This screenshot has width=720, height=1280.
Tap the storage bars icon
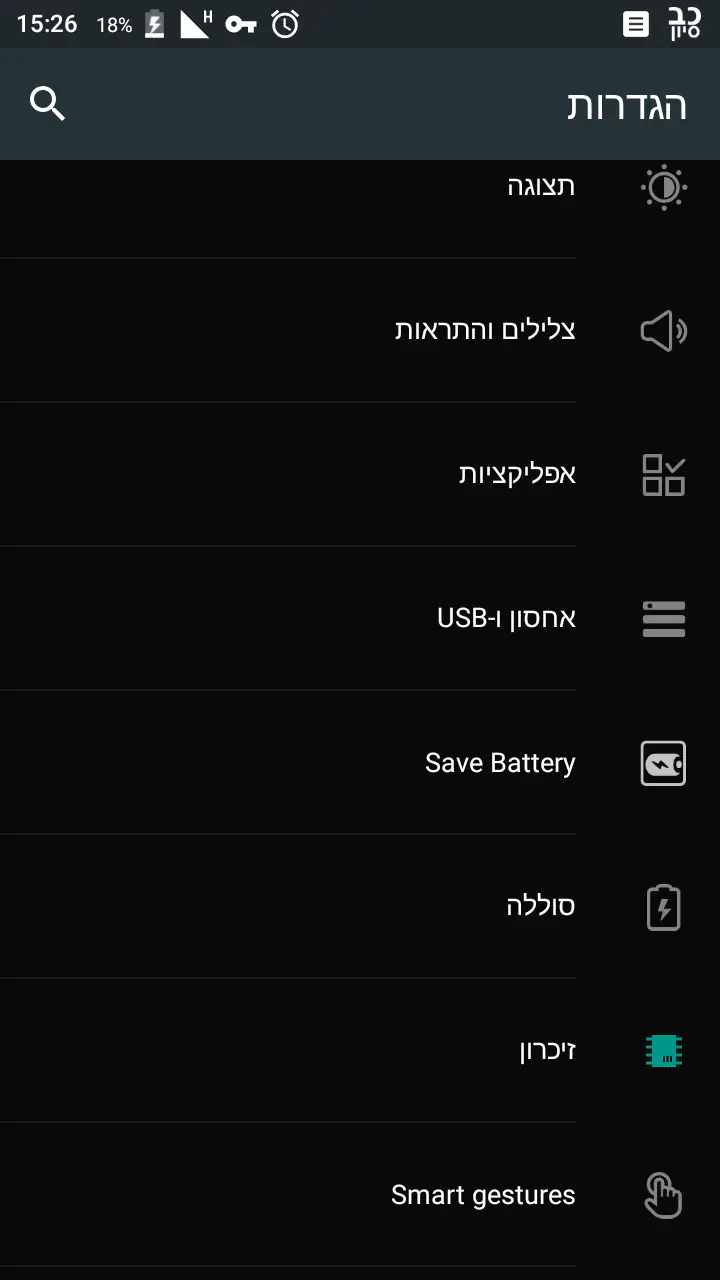coord(663,619)
